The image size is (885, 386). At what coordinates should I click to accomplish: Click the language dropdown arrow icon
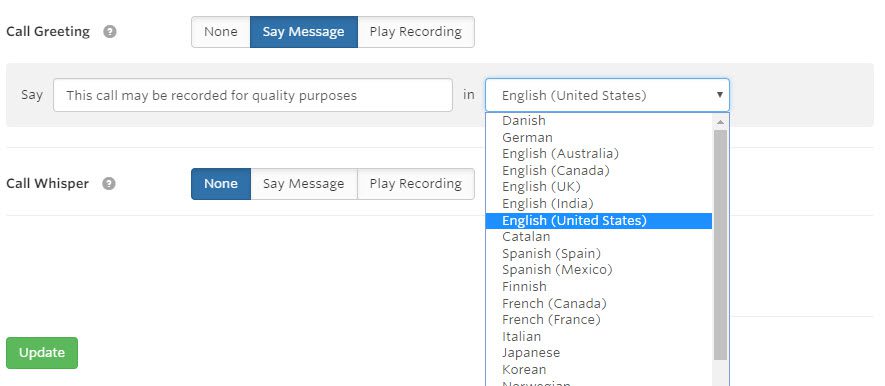point(720,95)
